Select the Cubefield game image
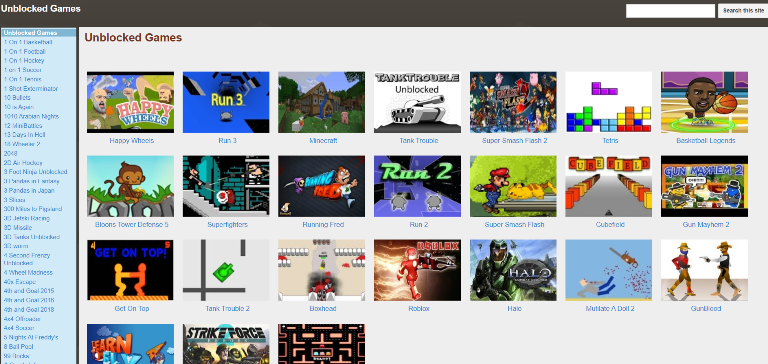768x364 pixels. click(x=608, y=186)
